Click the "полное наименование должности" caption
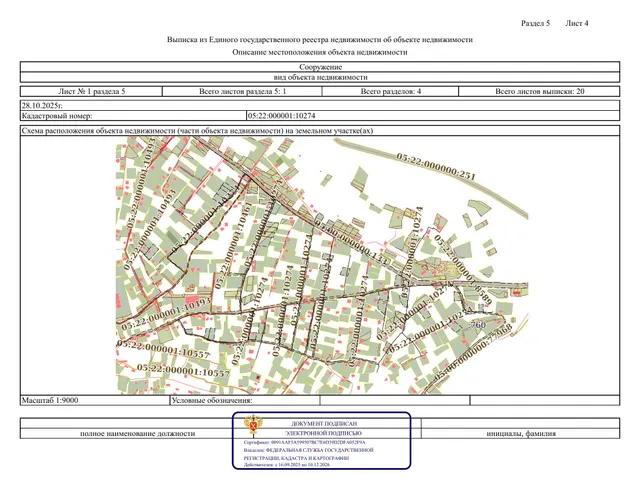This screenshot has width=640, height=495. [x=138, y=433]
